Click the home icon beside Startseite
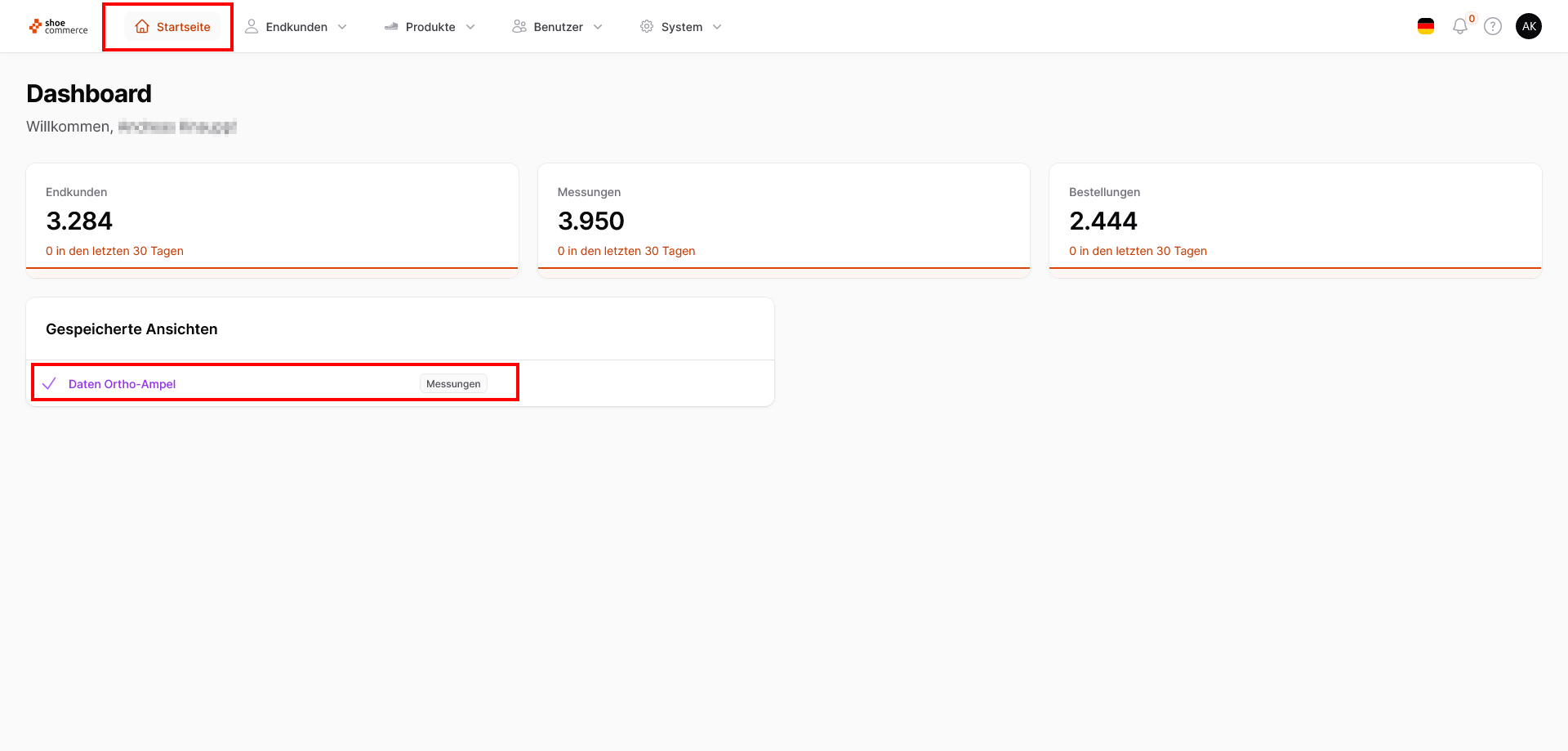This screenshot has height=751, width=1568. click(x=142, y=27)
